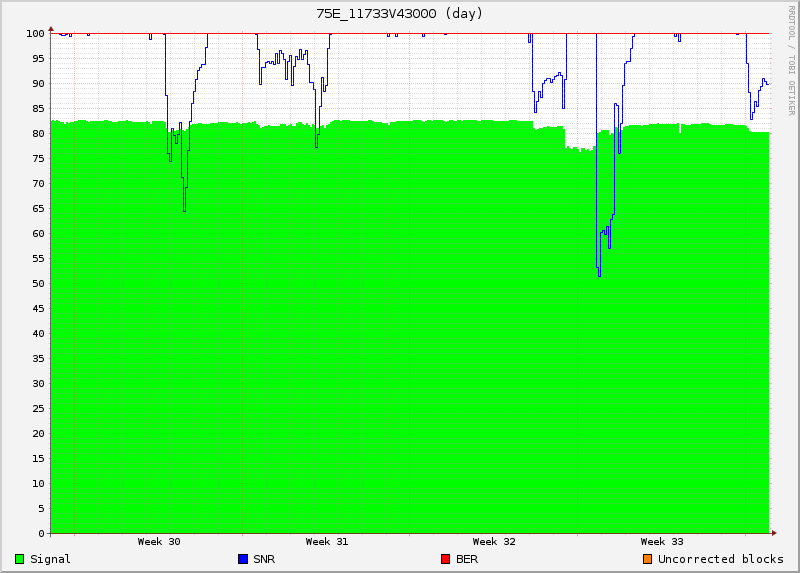
Task: Click the y-axis value 50
Action: [38, 284]
